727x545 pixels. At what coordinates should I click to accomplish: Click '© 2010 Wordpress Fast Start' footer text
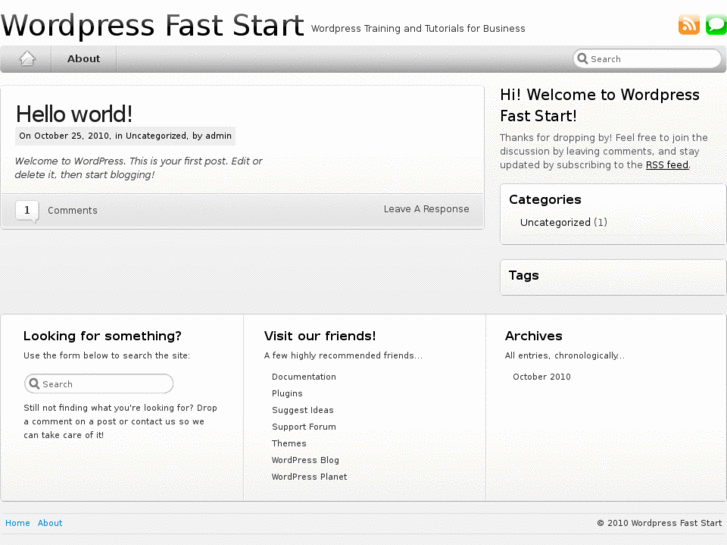[x=659, y=523]
